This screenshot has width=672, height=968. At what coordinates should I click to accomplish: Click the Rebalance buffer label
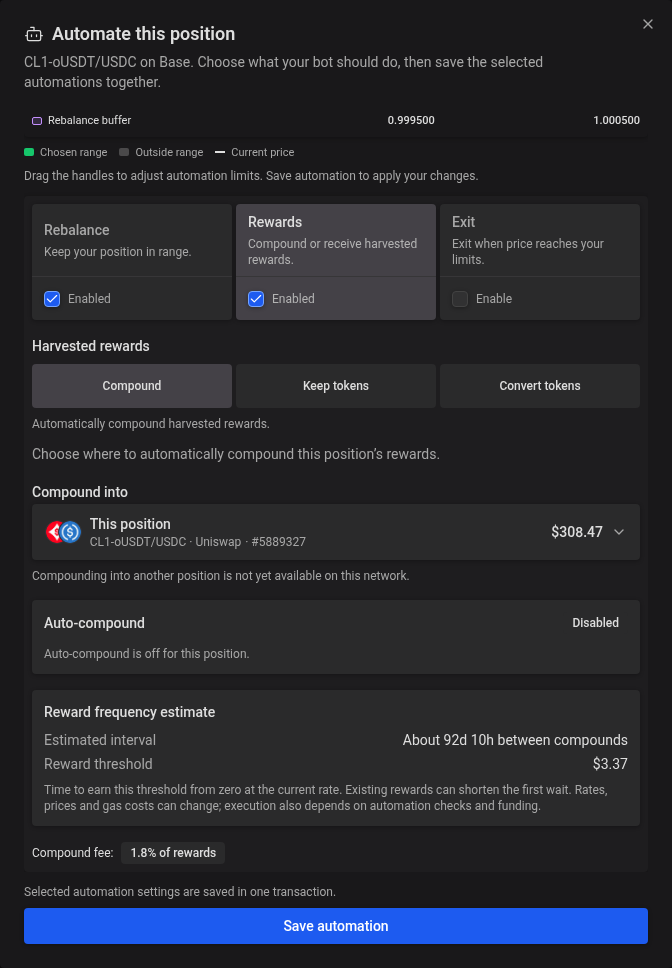tap(89, 120)
